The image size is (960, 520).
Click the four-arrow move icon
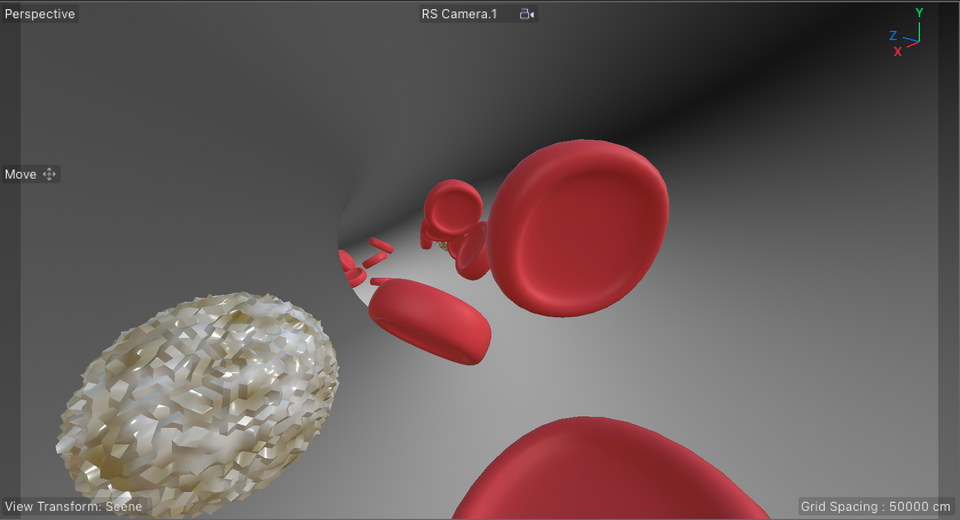(x=49, y=175)
